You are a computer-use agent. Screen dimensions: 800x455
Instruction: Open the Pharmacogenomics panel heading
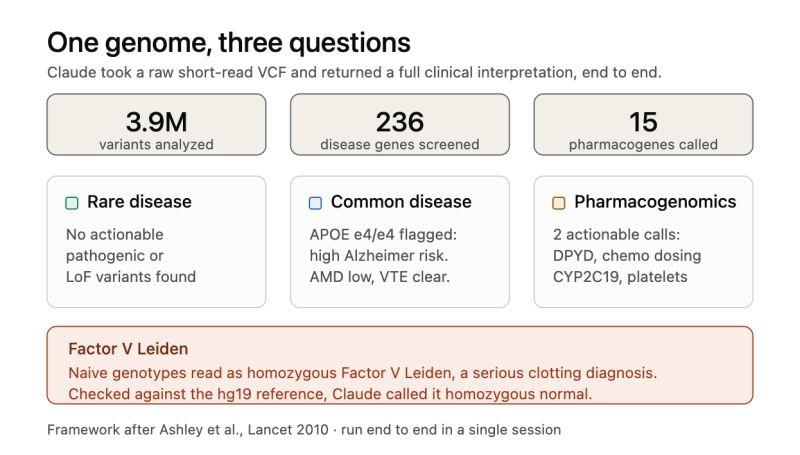coord(655,202)
